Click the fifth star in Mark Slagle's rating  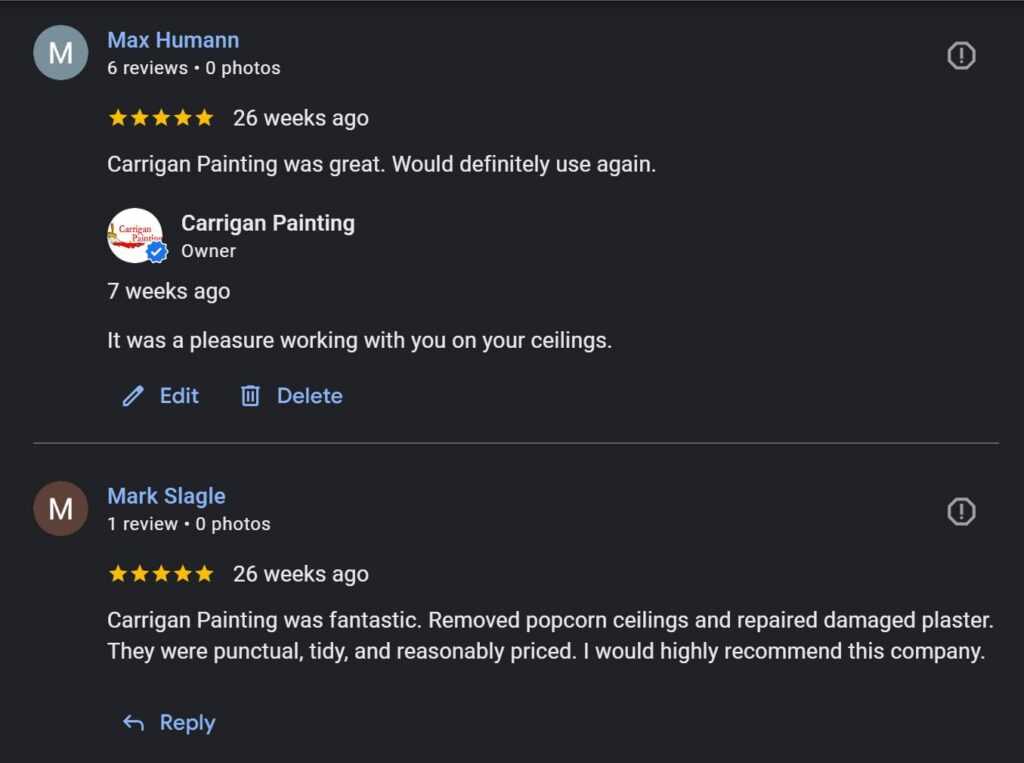(205, 574)
